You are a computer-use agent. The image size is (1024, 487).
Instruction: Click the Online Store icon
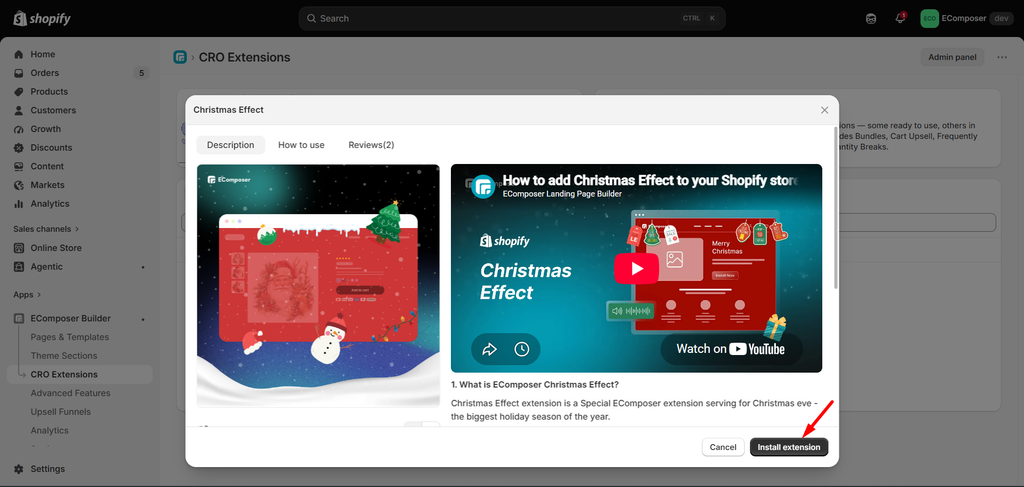pyautogui.click(x=19, y=248)
